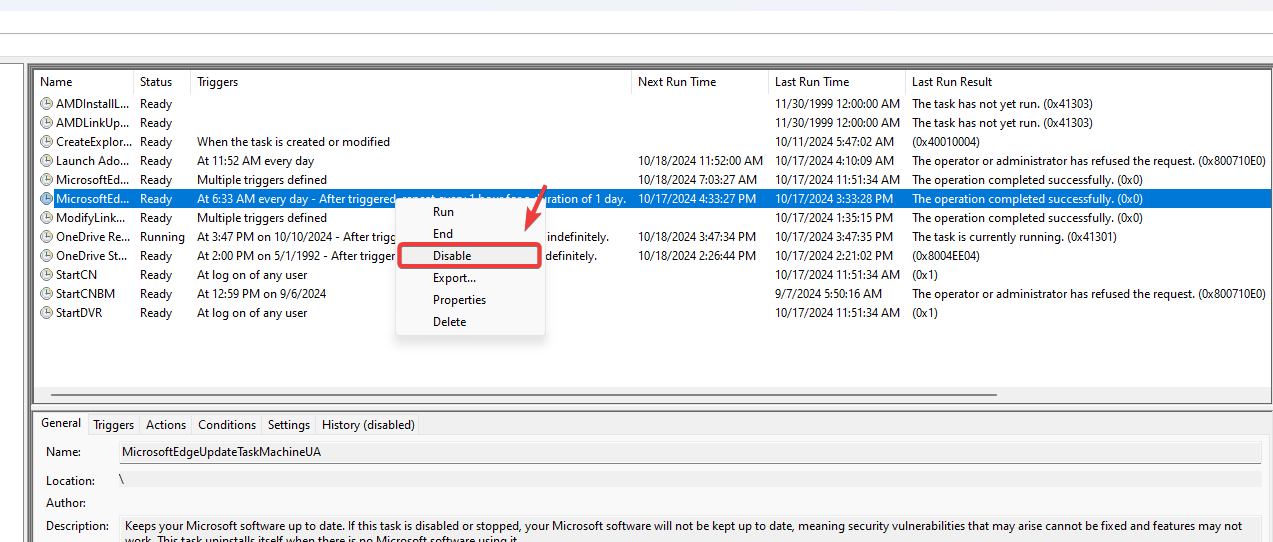1273x542 pixels.
Task: Click 'At 12:59 PM on 9/6/2024' trigger
Action: (x=261, y=294)
